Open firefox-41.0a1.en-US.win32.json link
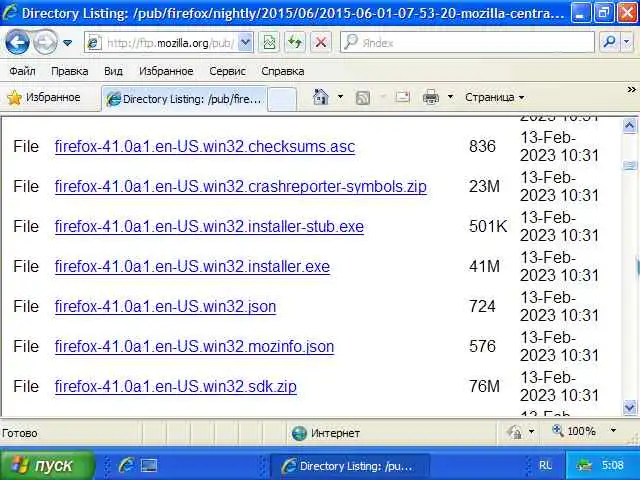Screen dimensions: 640x480 [165, 307]
